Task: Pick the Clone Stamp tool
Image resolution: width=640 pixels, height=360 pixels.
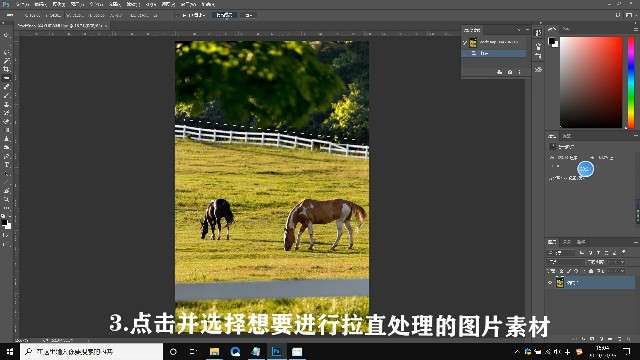Action: pos(6,104)
